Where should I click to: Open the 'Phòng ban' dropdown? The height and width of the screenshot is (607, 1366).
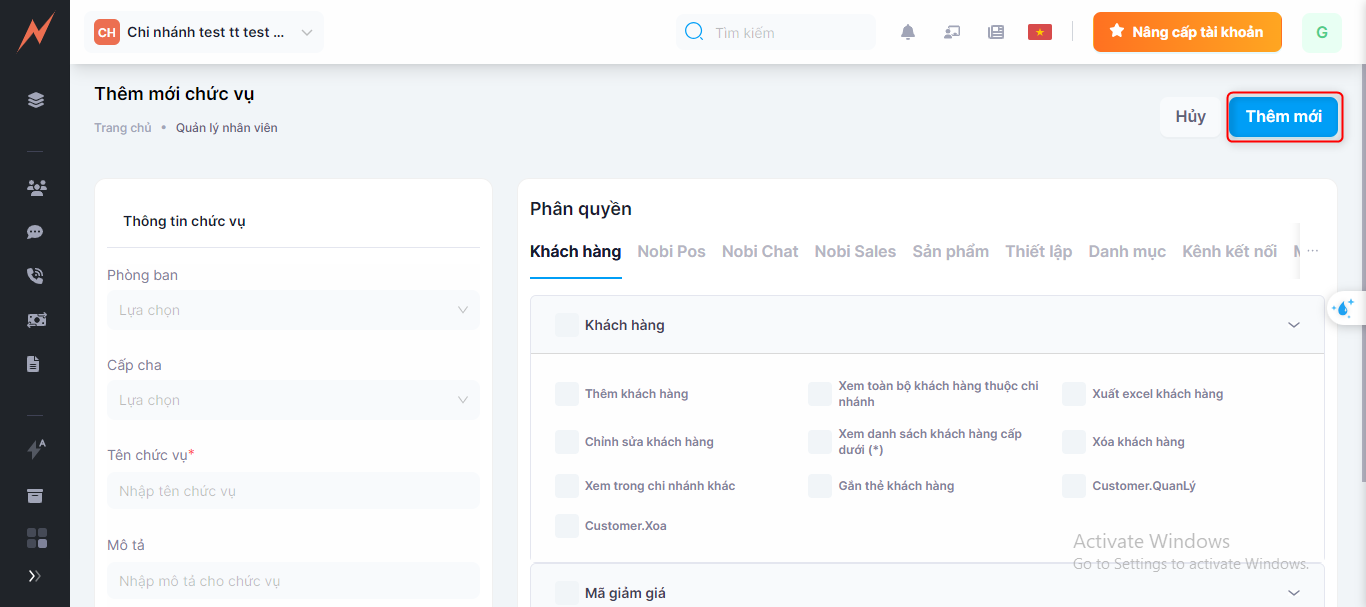(x=293, y=310)
